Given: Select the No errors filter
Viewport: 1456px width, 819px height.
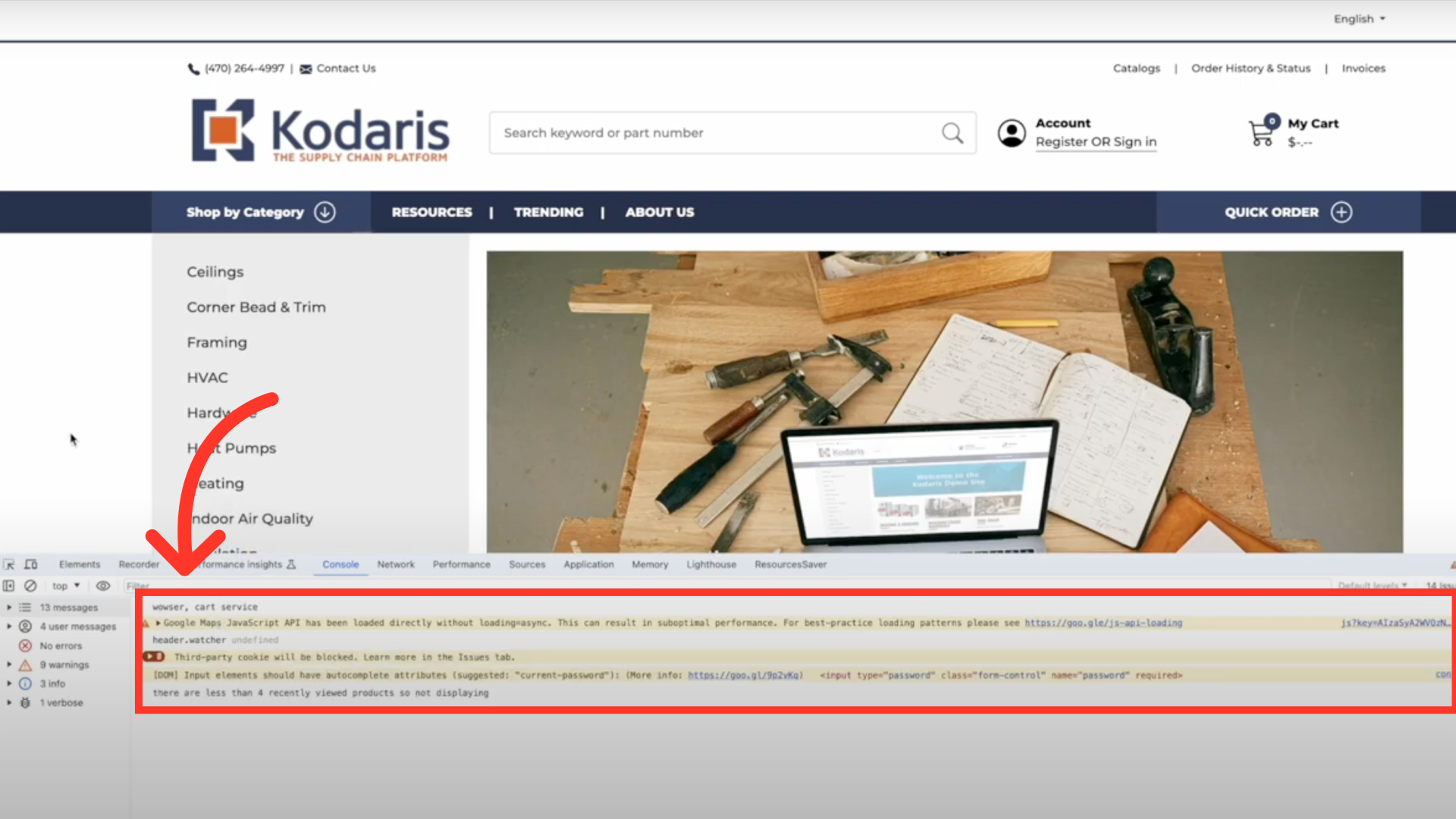Looking at the screenshot, I should point(61,646).
